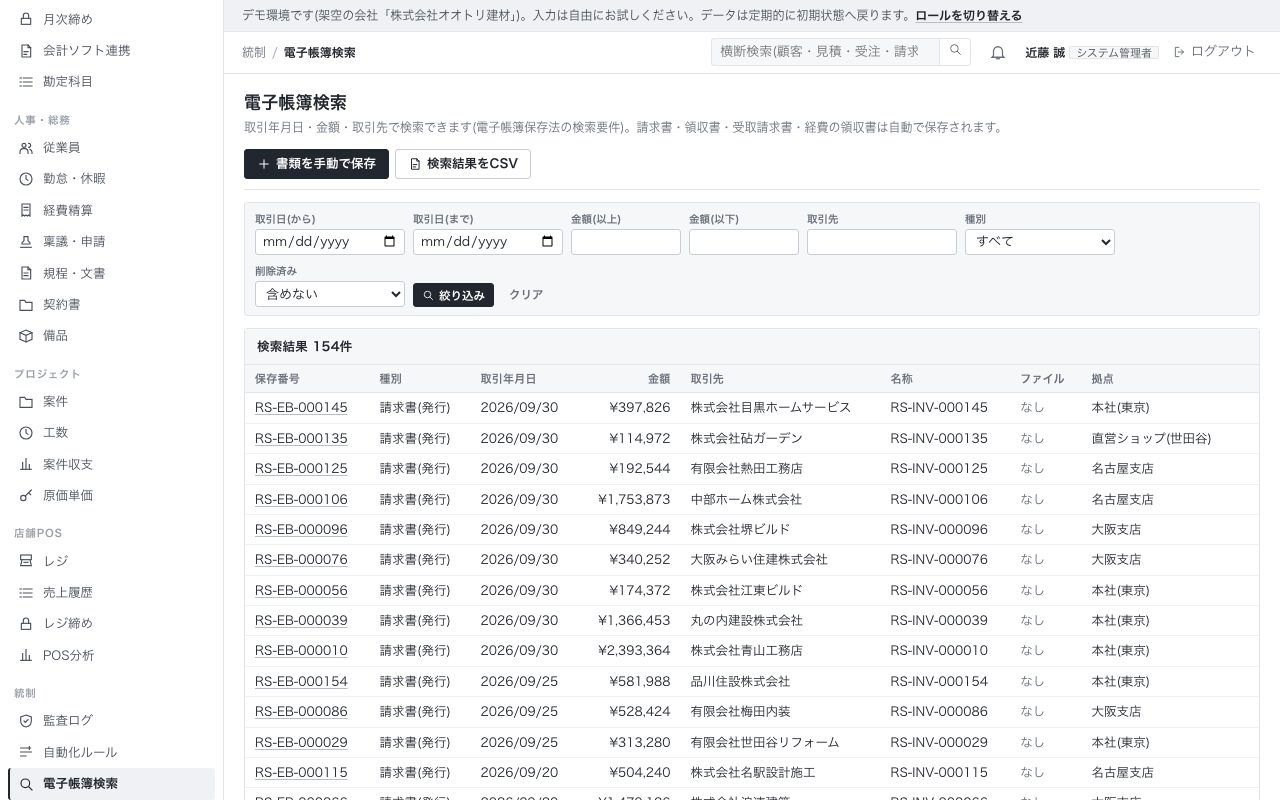Click the 会計ソフト連携 document icon
The image size is (1280, 800).
tap(26, 50)
